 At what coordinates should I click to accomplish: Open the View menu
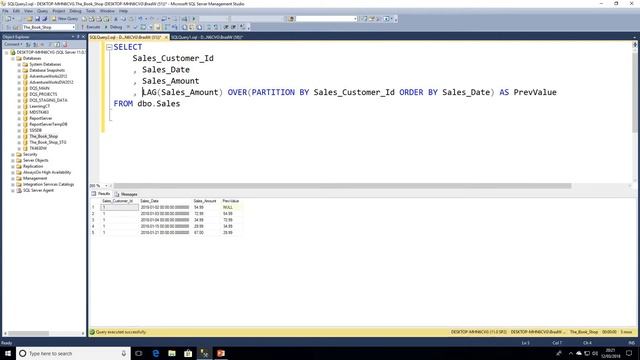click(x=28, y=11)
